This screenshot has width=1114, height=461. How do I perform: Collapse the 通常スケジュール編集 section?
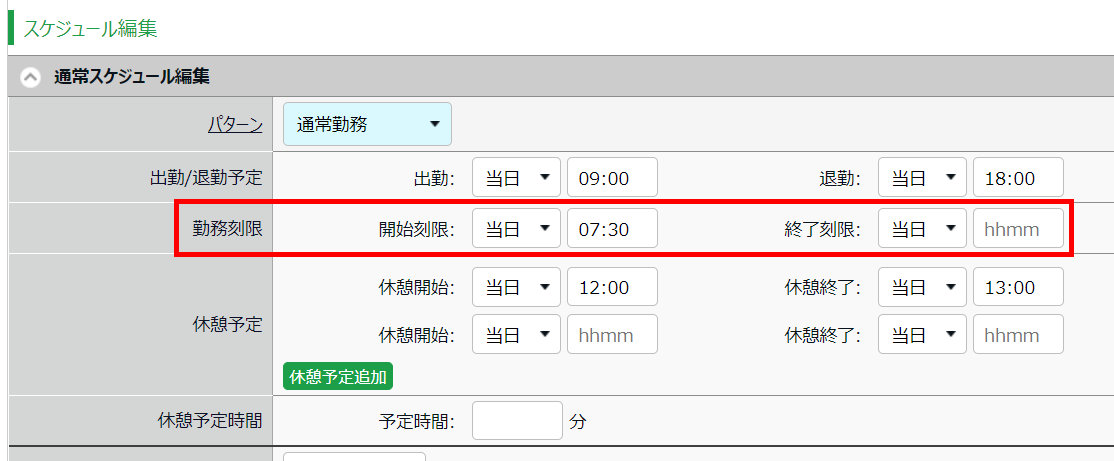(31, 77)
